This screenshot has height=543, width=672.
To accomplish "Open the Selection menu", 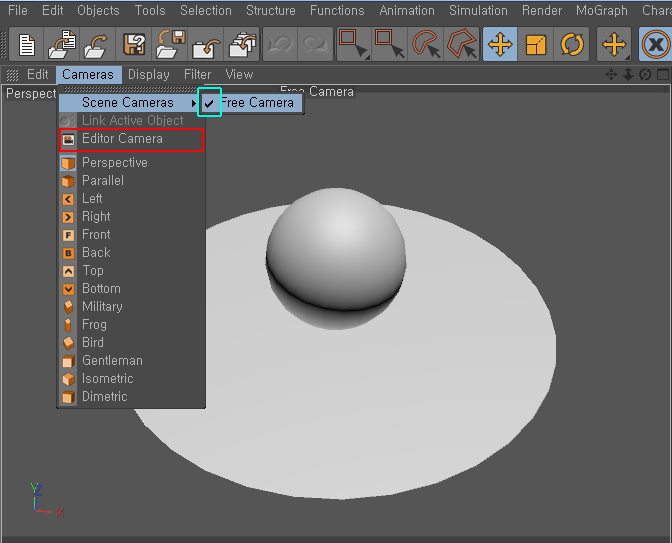I will pos(206,10).
